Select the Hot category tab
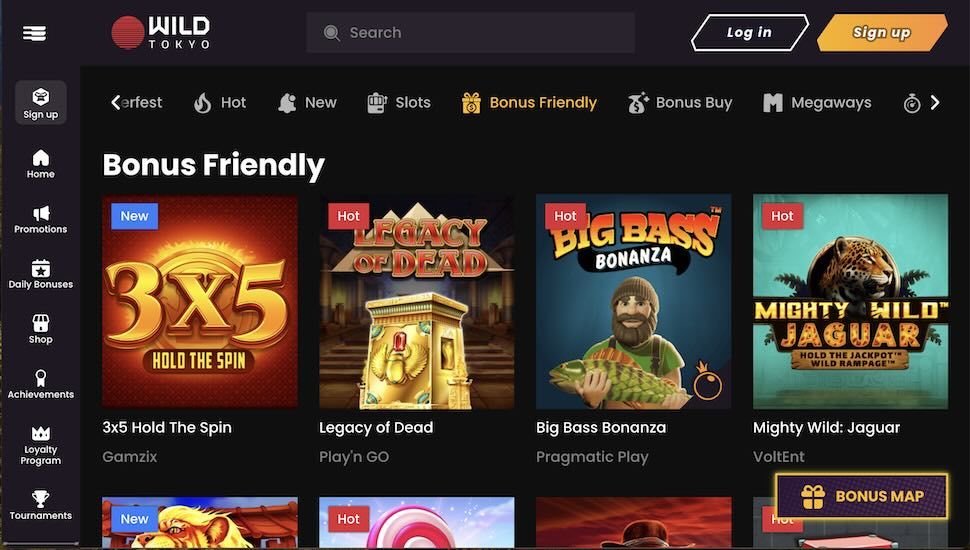This screenshot has width=970, height=550. [220, 102]
